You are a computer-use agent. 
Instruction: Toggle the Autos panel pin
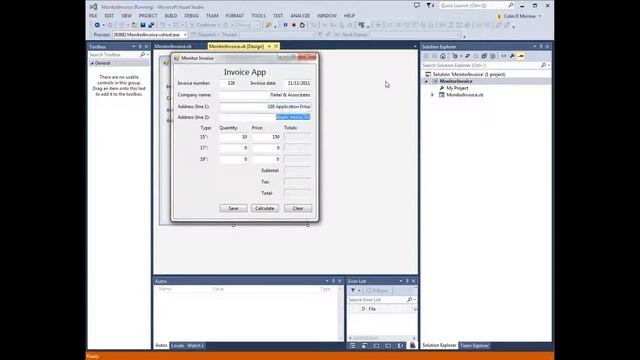tap(333, 281)
